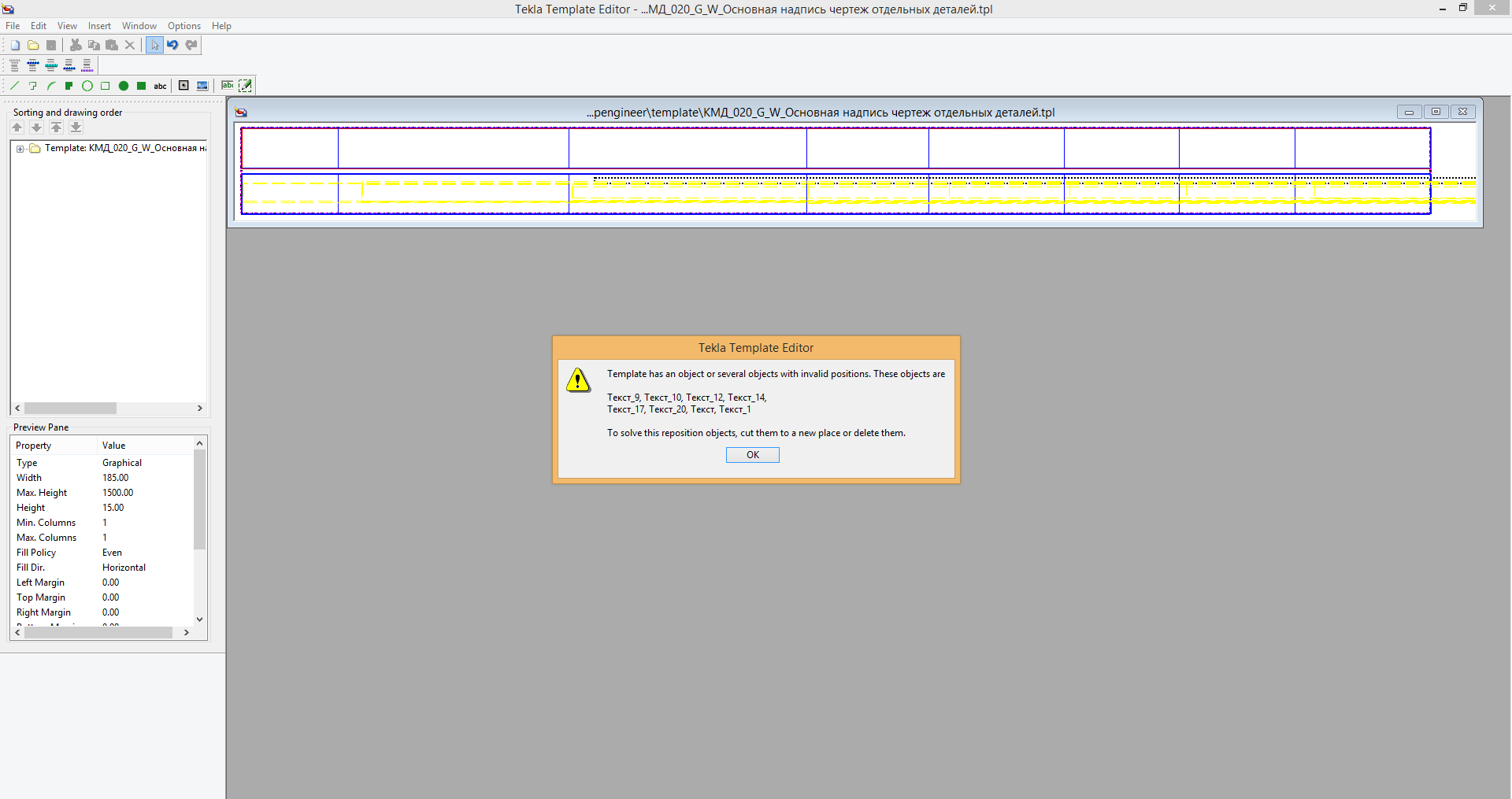Click the Height value 15.00

[113, 508]
